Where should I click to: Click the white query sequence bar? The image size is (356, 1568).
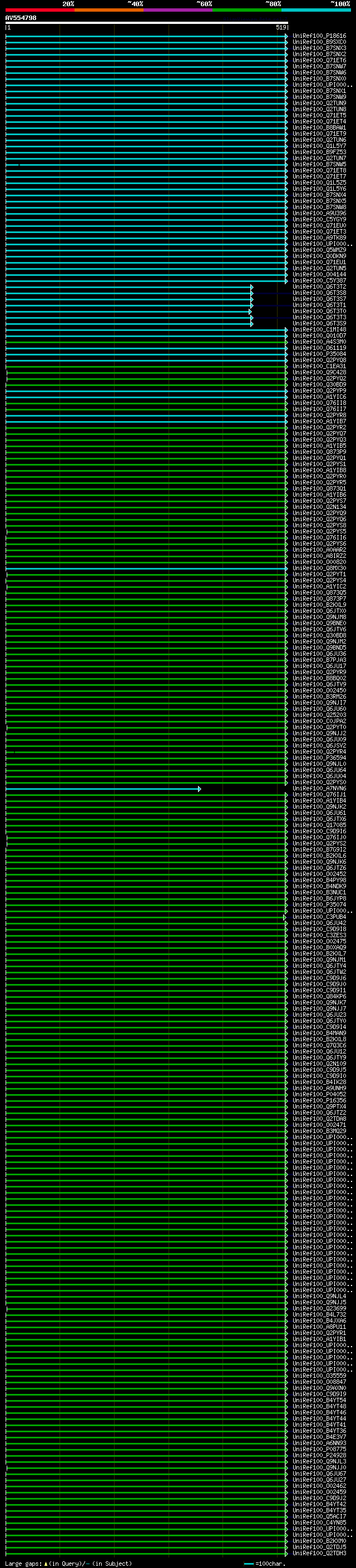[x=147, y=22]
